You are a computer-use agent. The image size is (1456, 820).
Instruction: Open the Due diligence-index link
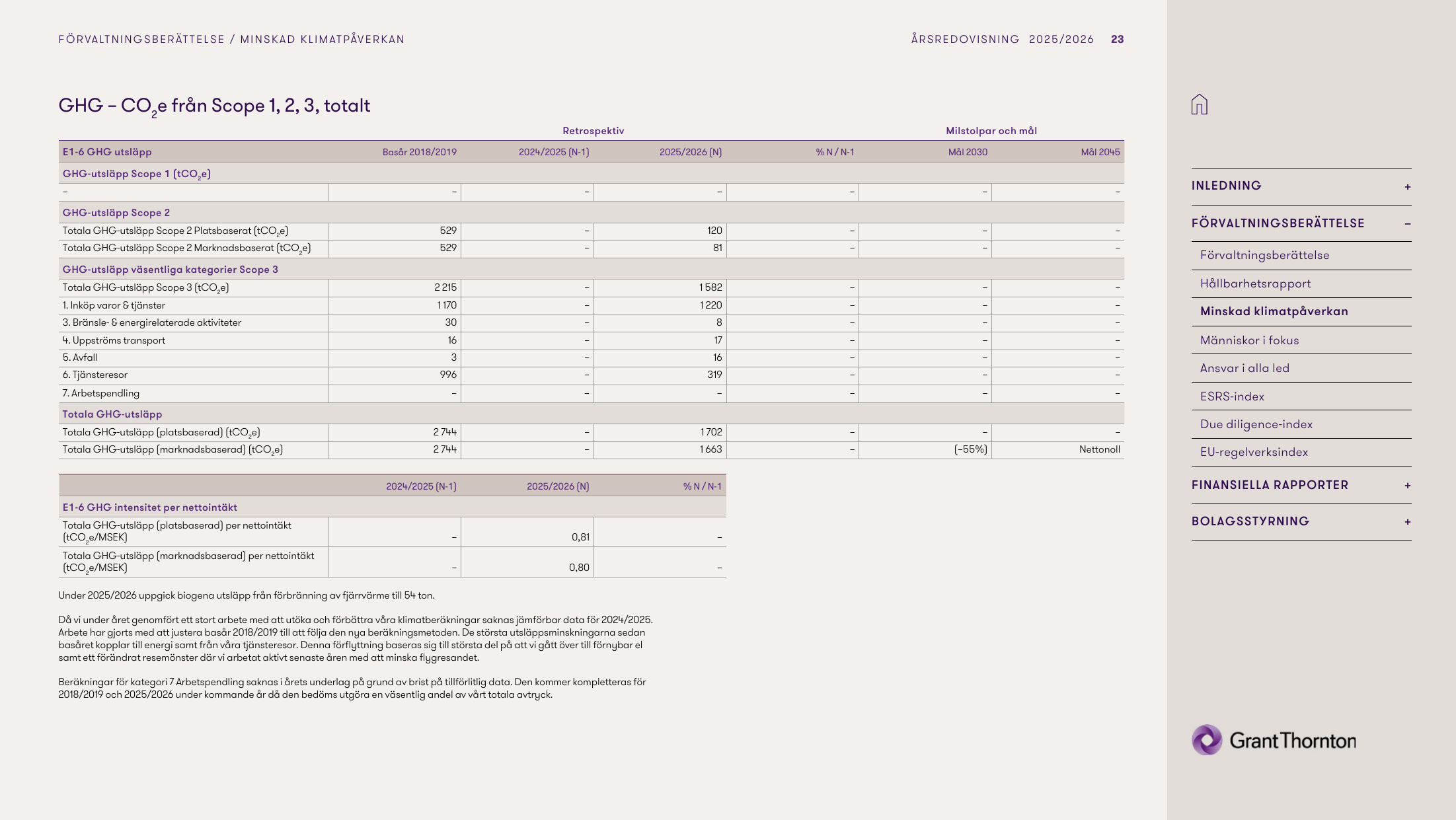point(1256,424)
